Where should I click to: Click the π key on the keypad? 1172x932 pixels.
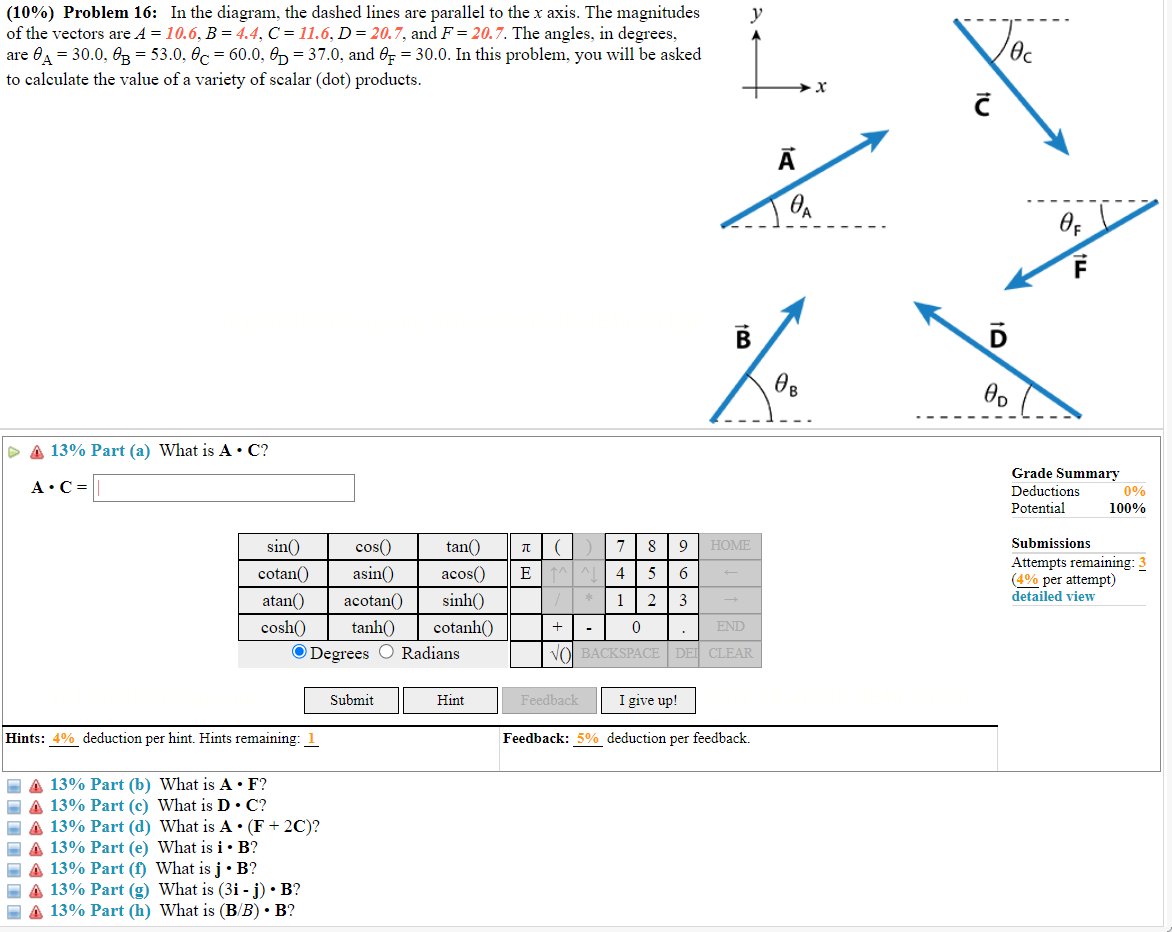(x=524, y=546)
